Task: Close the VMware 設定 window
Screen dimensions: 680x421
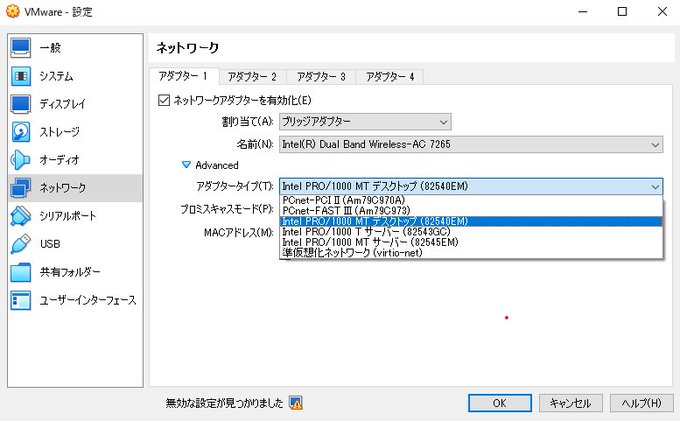Action: tap(662, 12)
